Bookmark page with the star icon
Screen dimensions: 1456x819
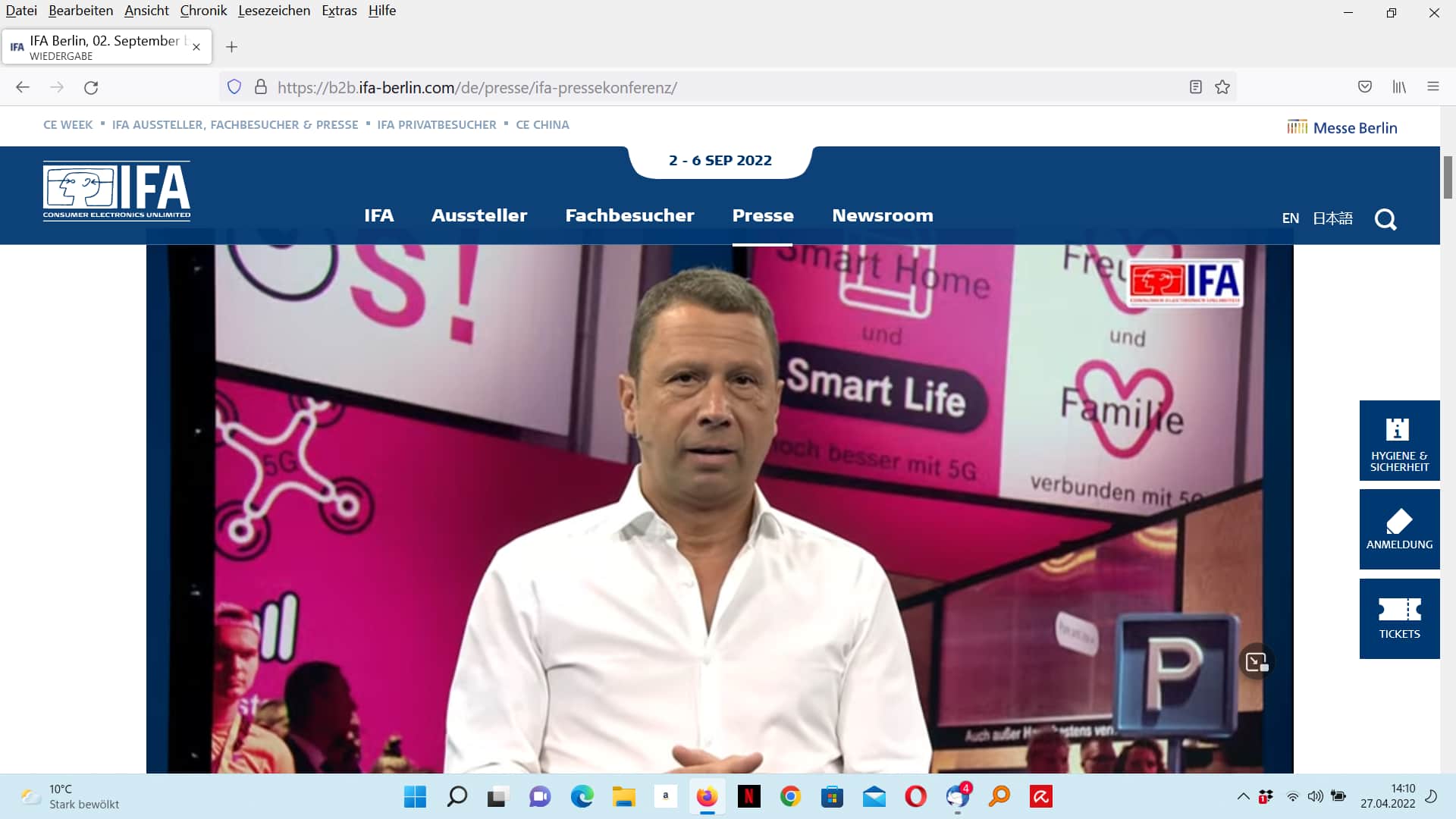(x=1222, y=87)
